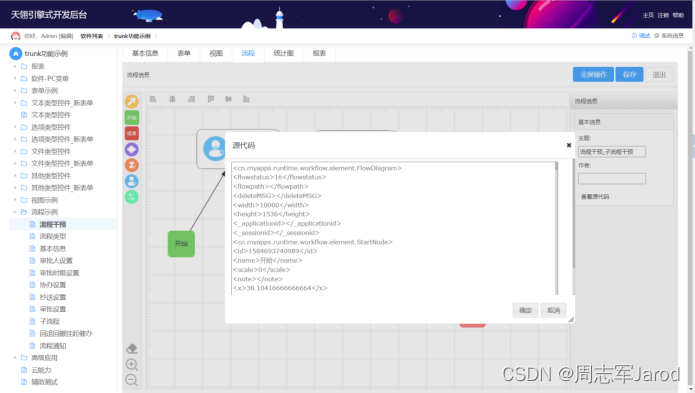Expand the 软件-PC菜单 folder
The image size is (695, 393).
point(15,78)
